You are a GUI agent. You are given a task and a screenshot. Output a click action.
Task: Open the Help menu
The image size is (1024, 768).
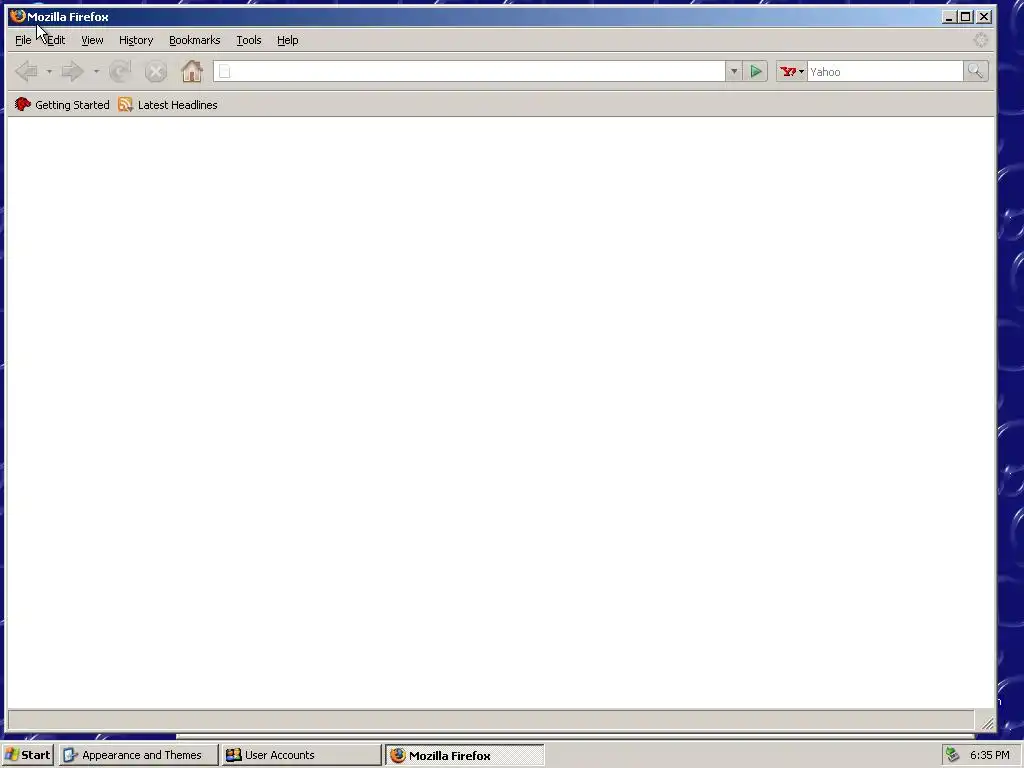point(287,40)
